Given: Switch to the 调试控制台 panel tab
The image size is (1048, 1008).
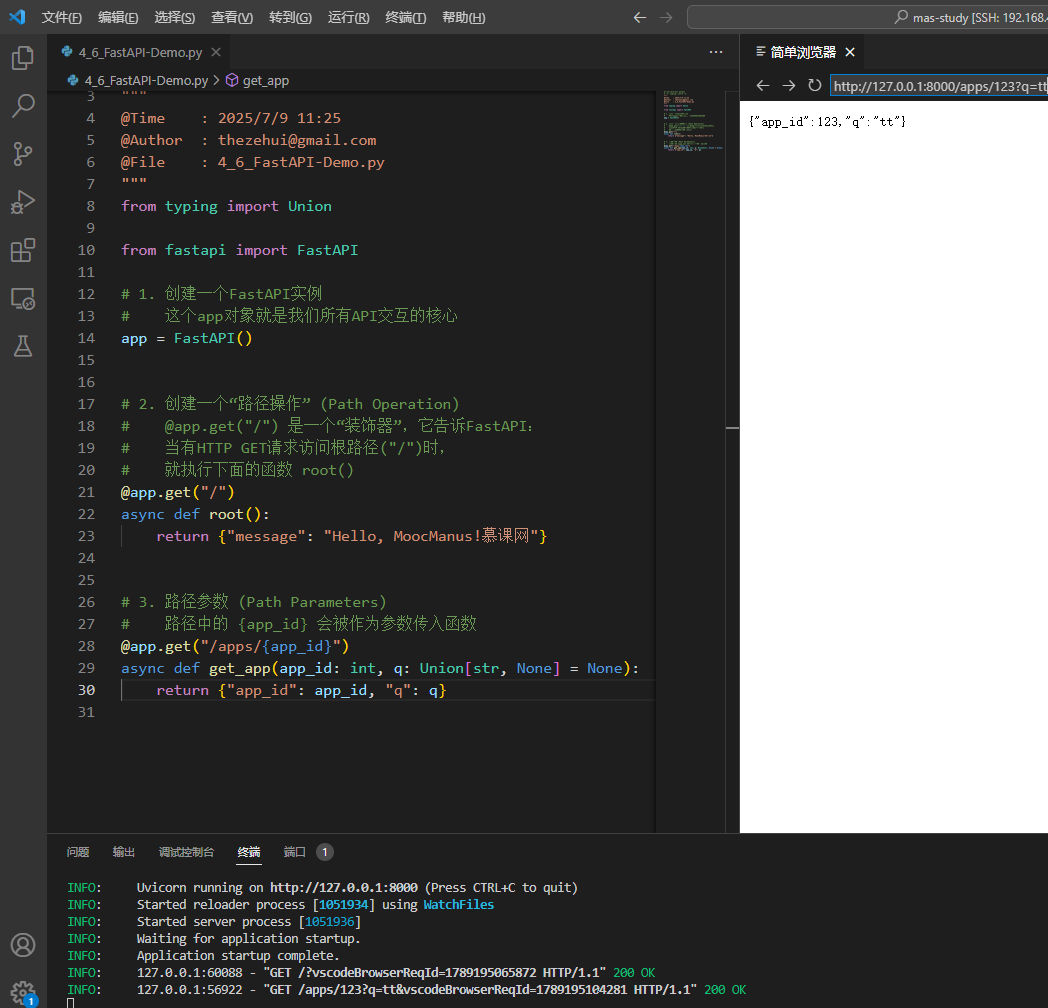Looking at the screenshot, I should [x=186, y=852].
